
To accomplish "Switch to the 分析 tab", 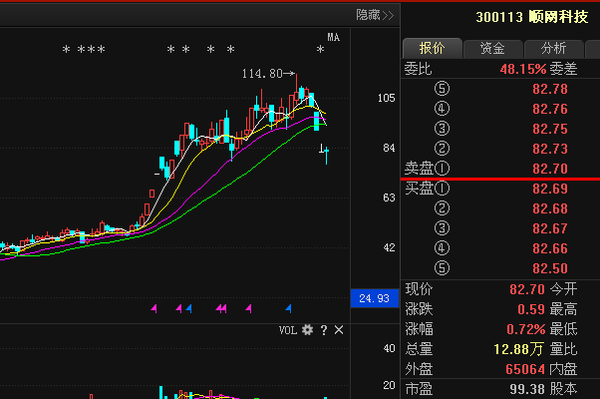I will click(x=553, y=49).
